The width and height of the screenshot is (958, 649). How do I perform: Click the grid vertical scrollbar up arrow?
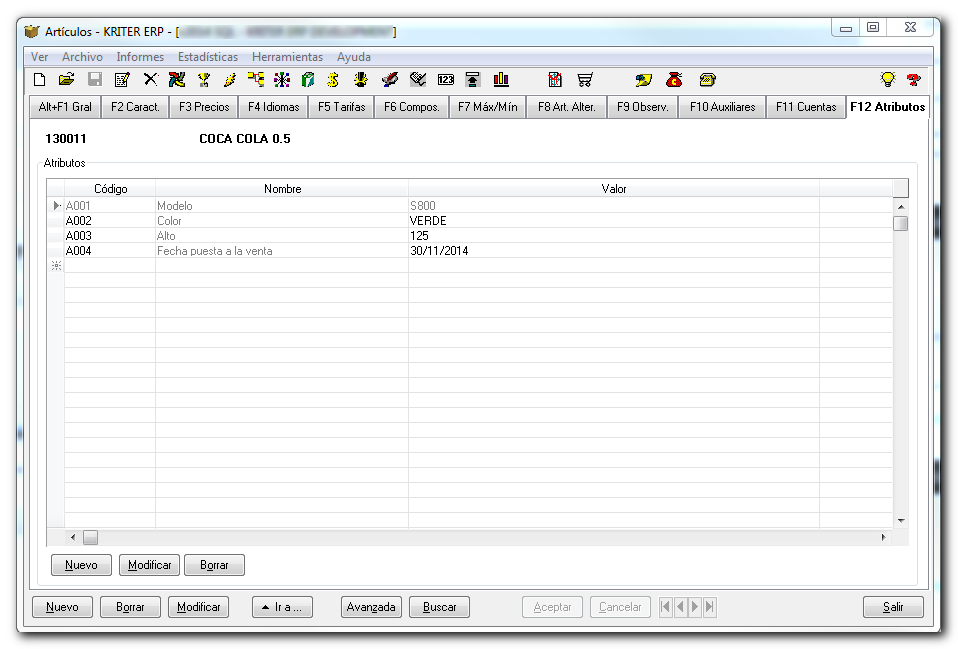click(901, 207)
